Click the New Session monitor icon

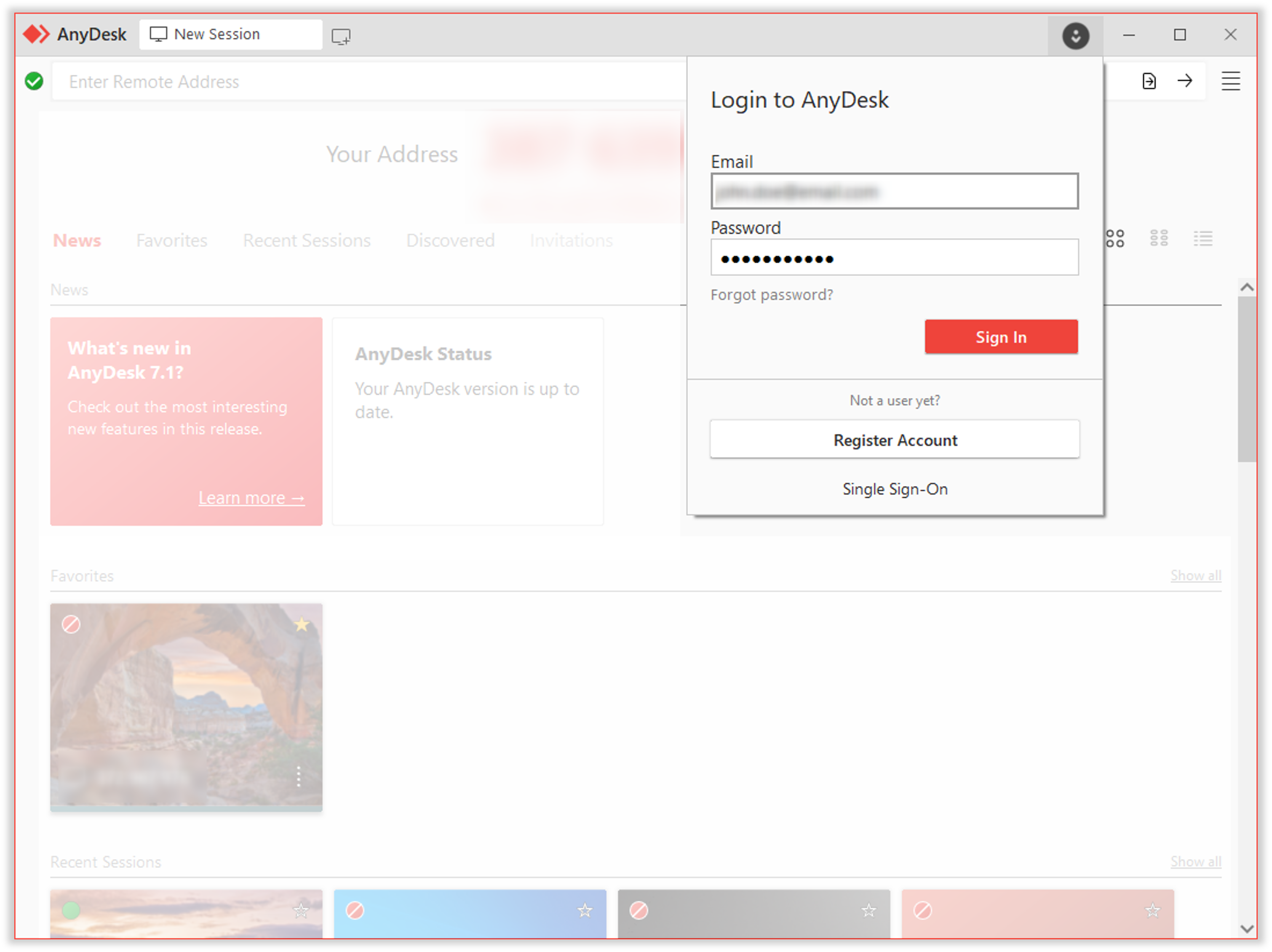click(x=158, y=34)
